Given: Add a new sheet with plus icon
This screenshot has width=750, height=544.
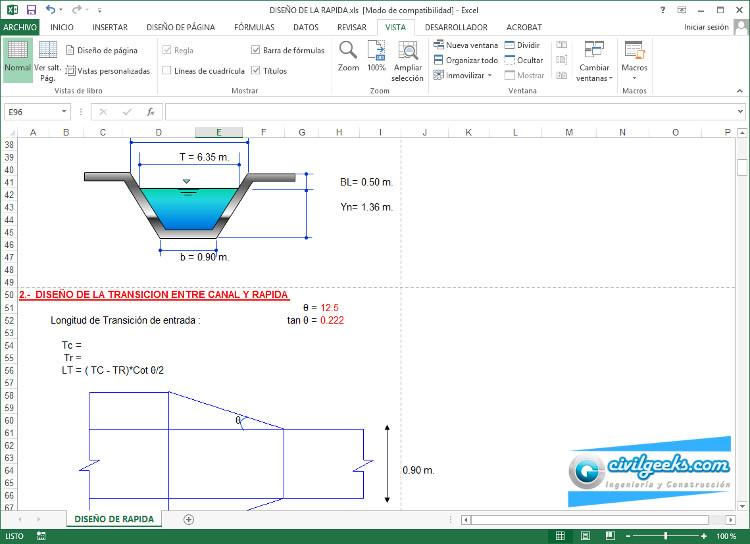Looking at the screenshot, I should 188,519.
